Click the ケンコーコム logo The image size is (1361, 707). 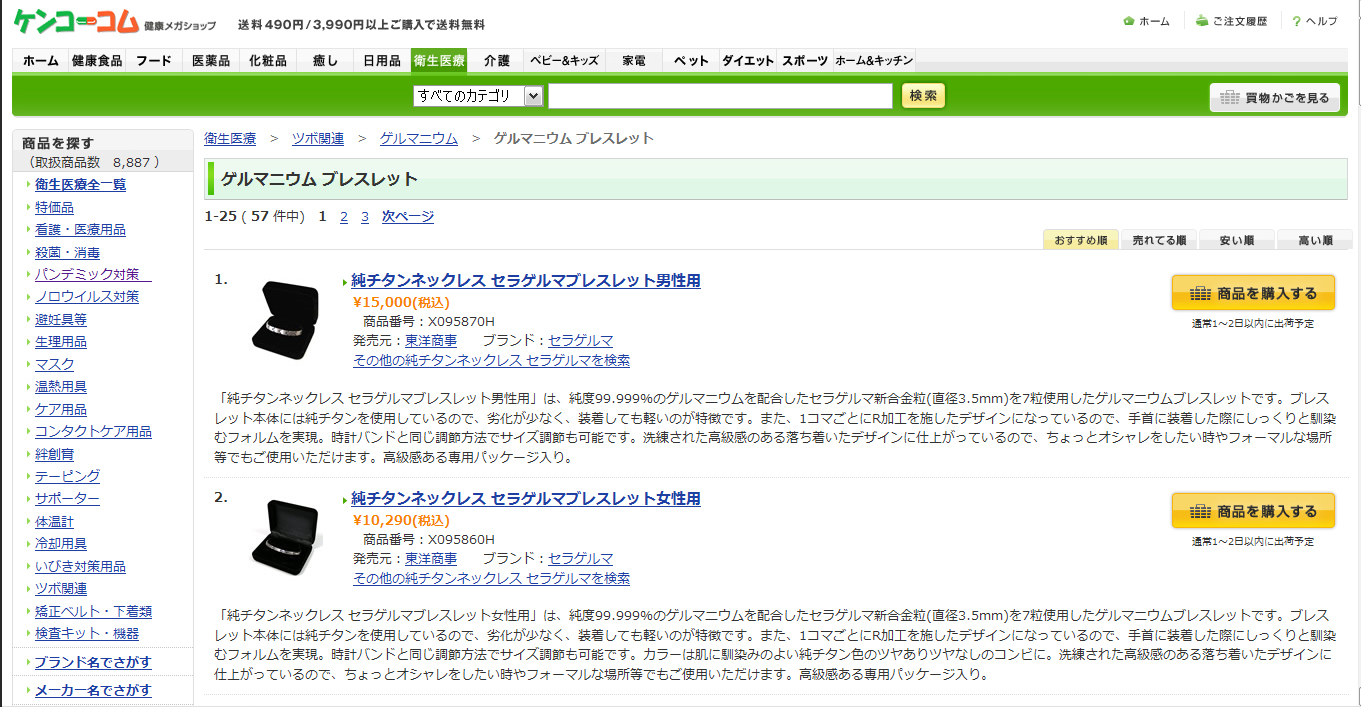tap(75, 20)
